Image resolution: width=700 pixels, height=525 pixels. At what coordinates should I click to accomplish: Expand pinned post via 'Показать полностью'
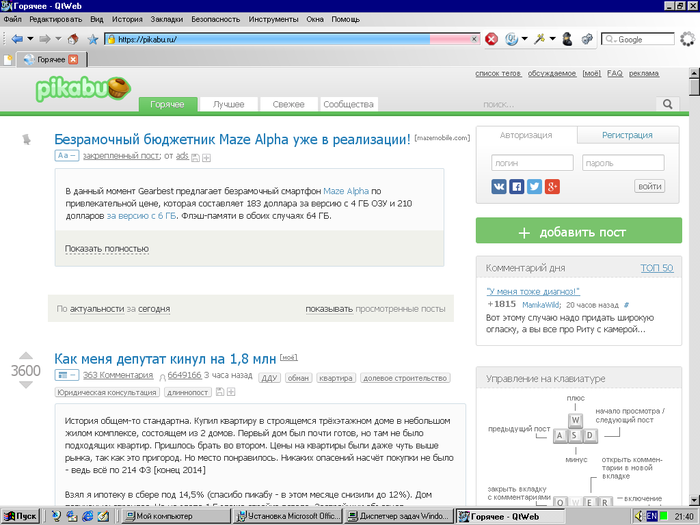click(x=106, y=248)
